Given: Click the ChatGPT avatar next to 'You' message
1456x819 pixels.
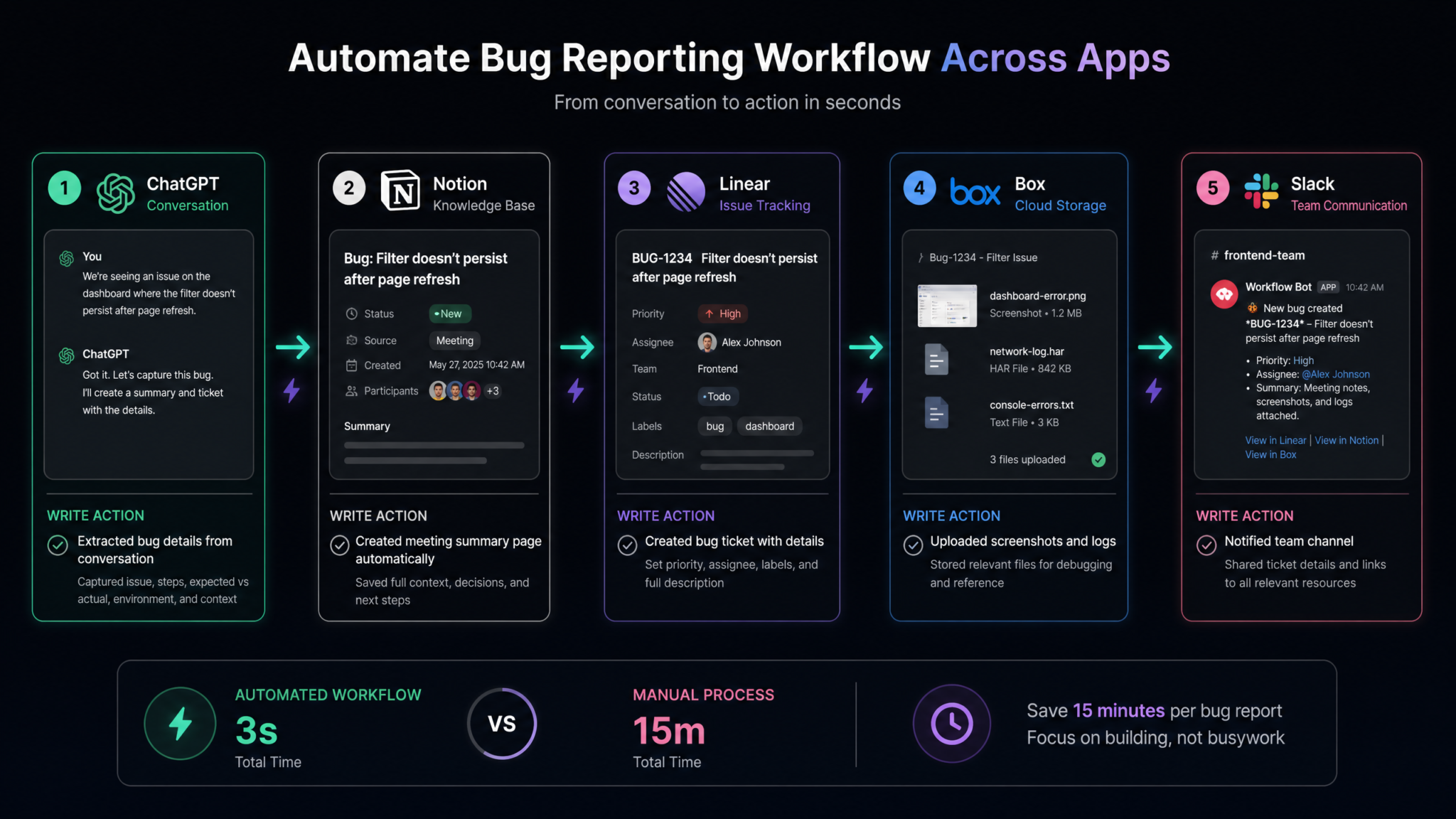Looking at the screenshot, I should coord(67,258).
